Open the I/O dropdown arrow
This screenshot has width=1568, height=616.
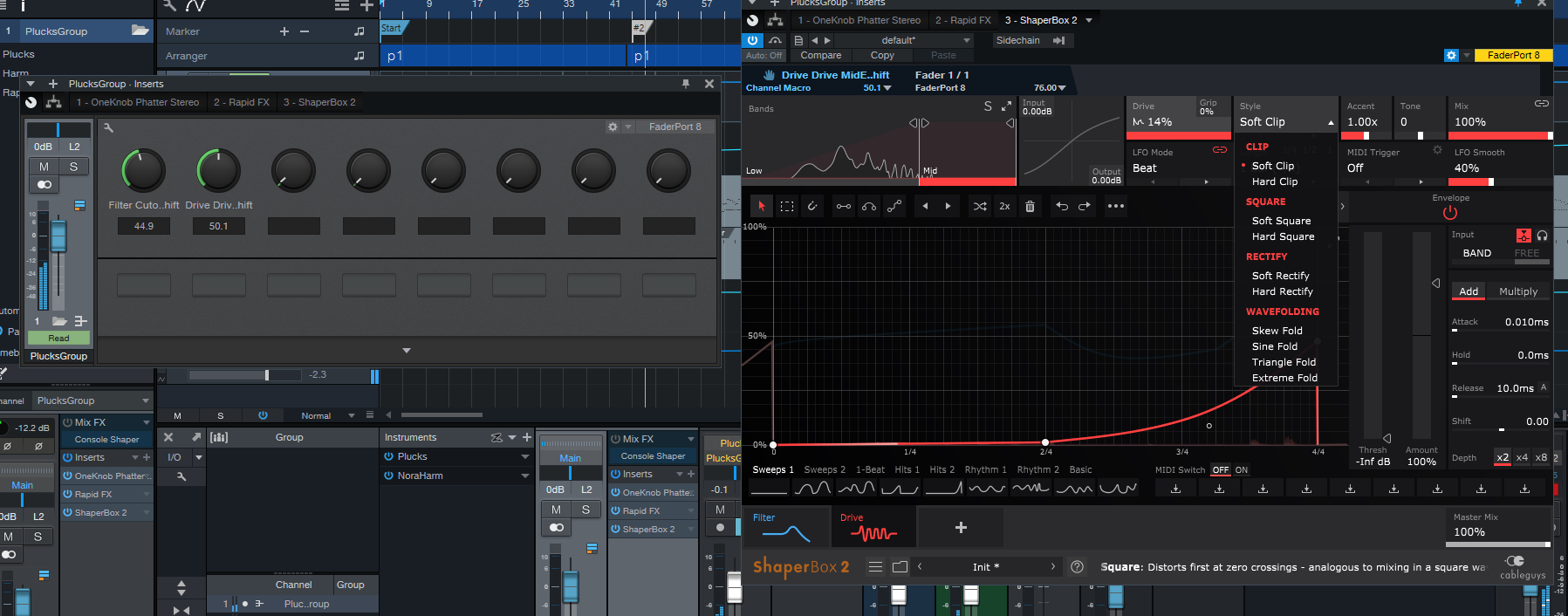[x=199, y=457]
